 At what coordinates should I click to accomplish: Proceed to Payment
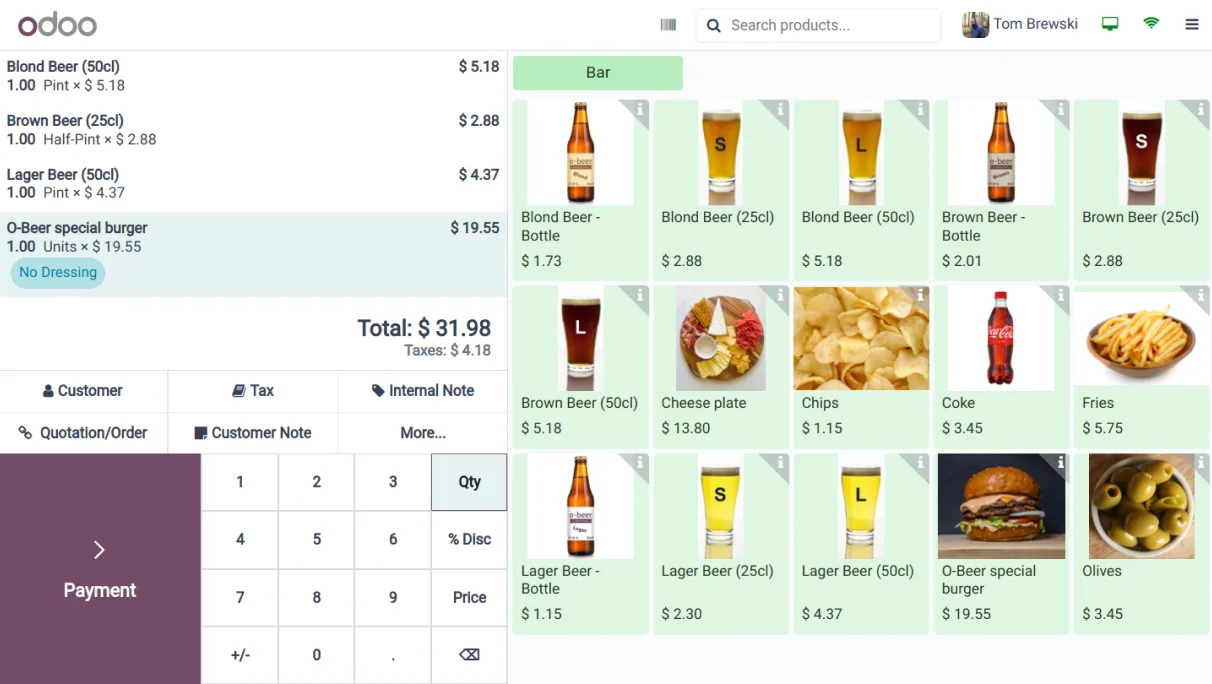(x=100, y=569)
